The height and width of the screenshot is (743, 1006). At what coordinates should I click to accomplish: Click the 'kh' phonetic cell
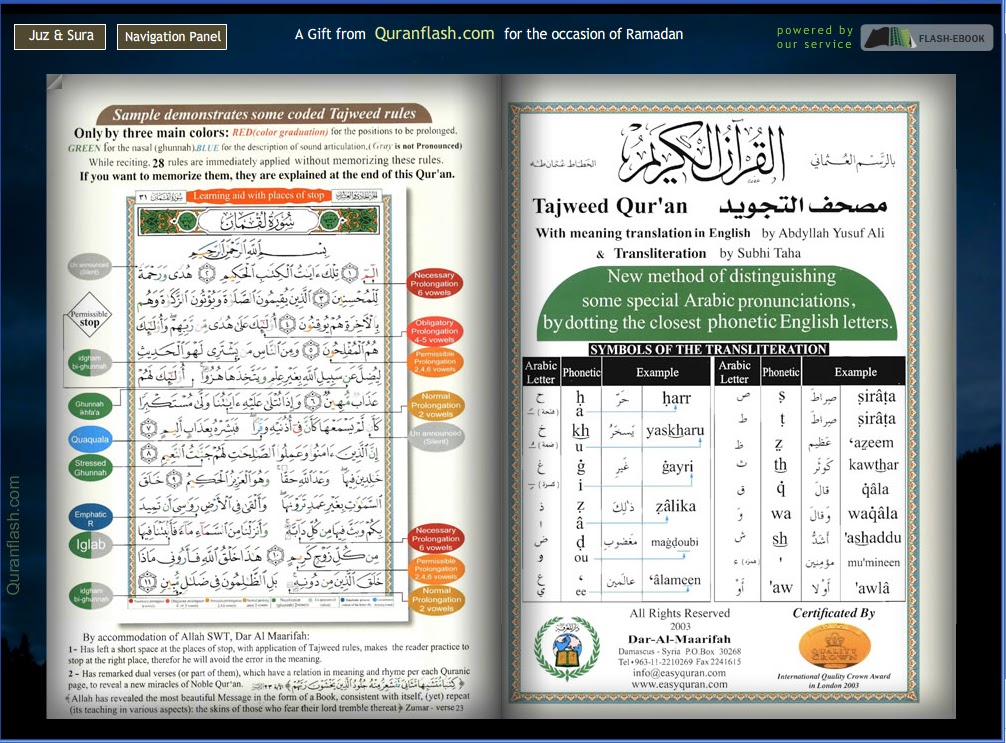coord(581,431)
